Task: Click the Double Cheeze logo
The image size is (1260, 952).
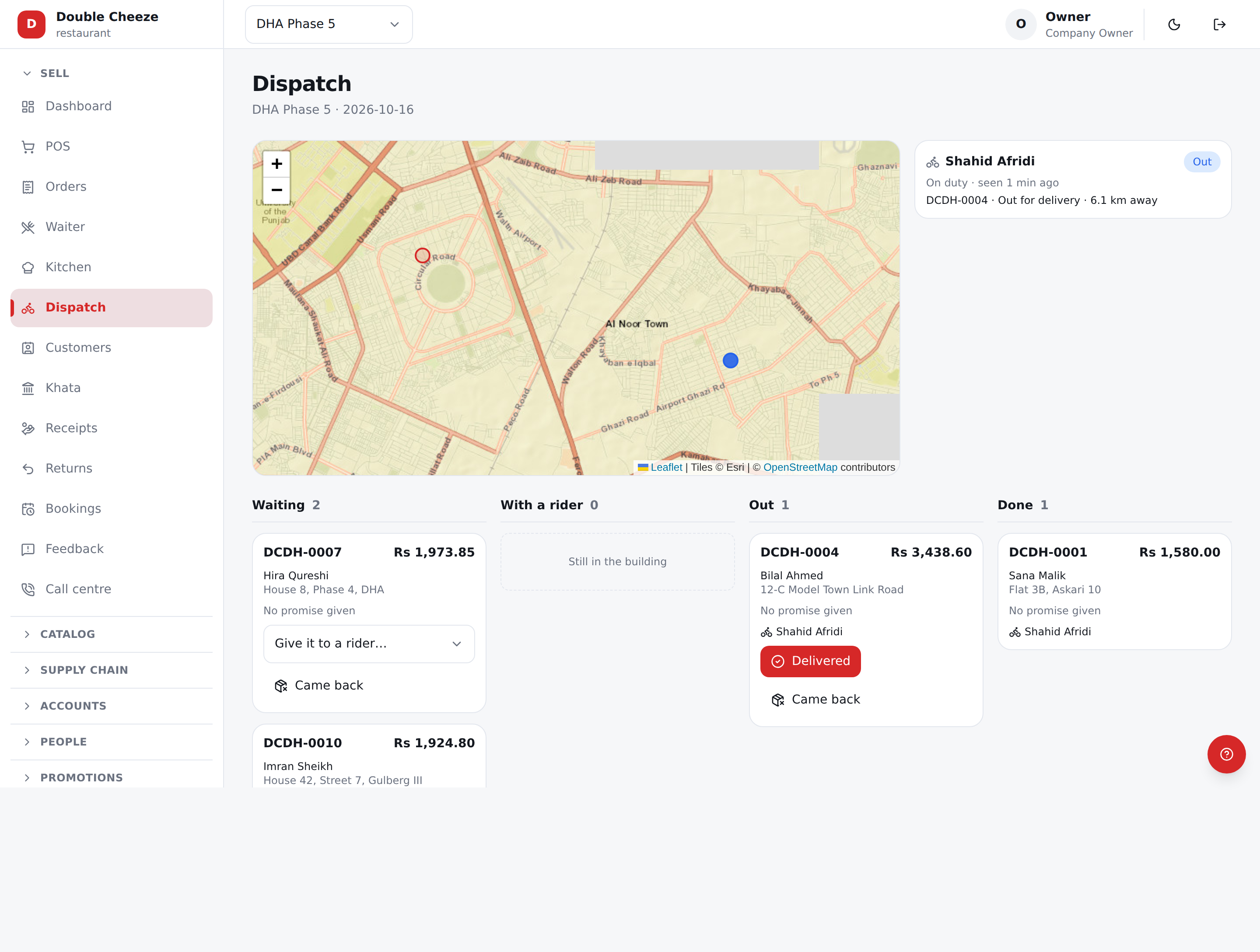Action: [31, 24]
